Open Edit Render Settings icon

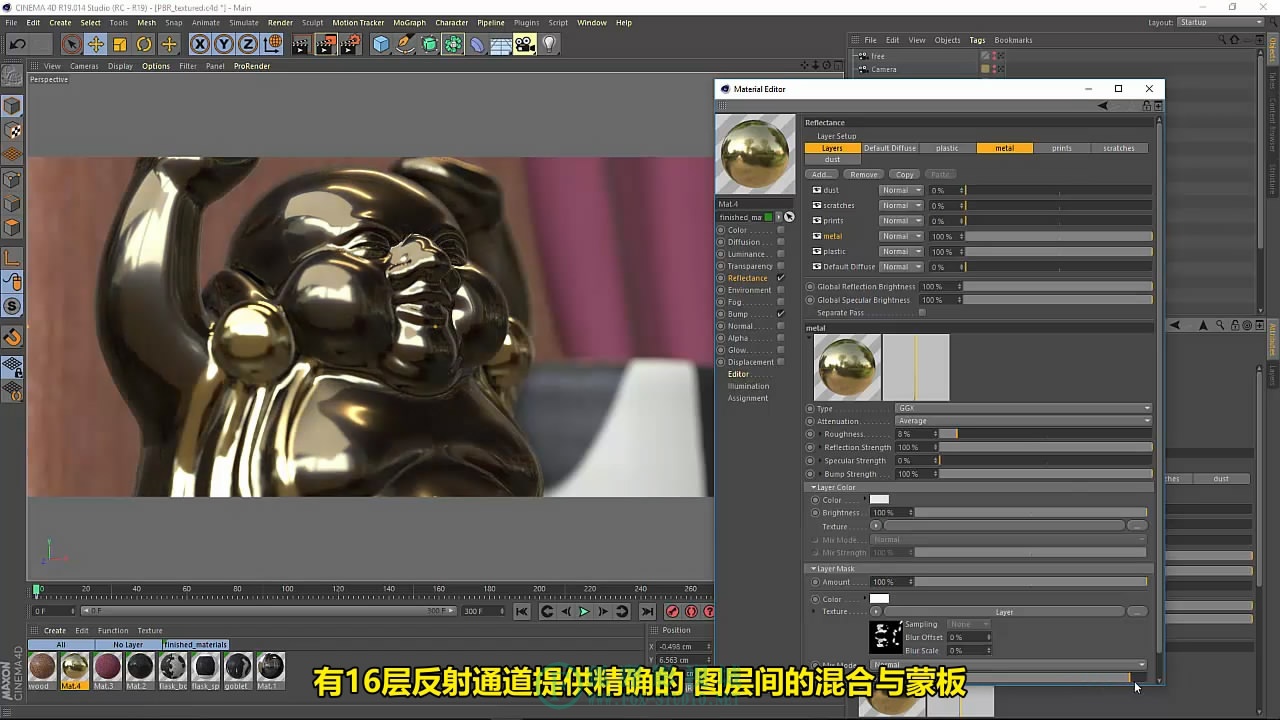350,44
